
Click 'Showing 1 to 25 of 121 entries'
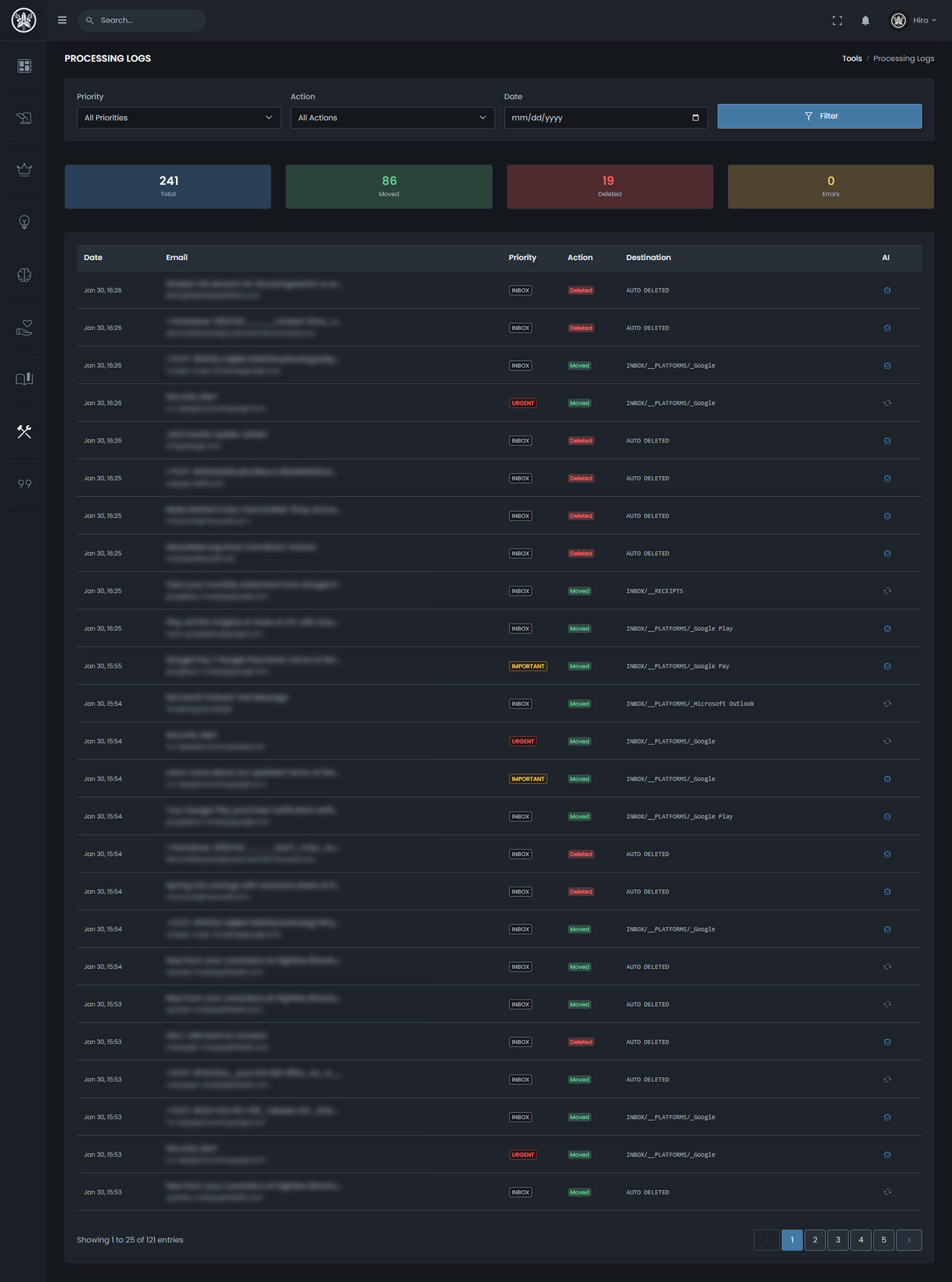(130, 1240)
